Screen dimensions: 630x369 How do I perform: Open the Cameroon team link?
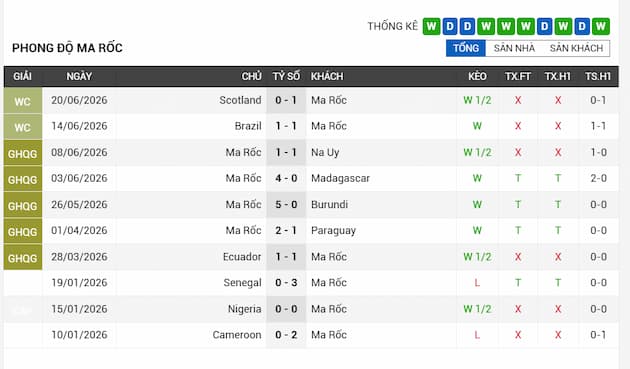(x=237, y=335)
